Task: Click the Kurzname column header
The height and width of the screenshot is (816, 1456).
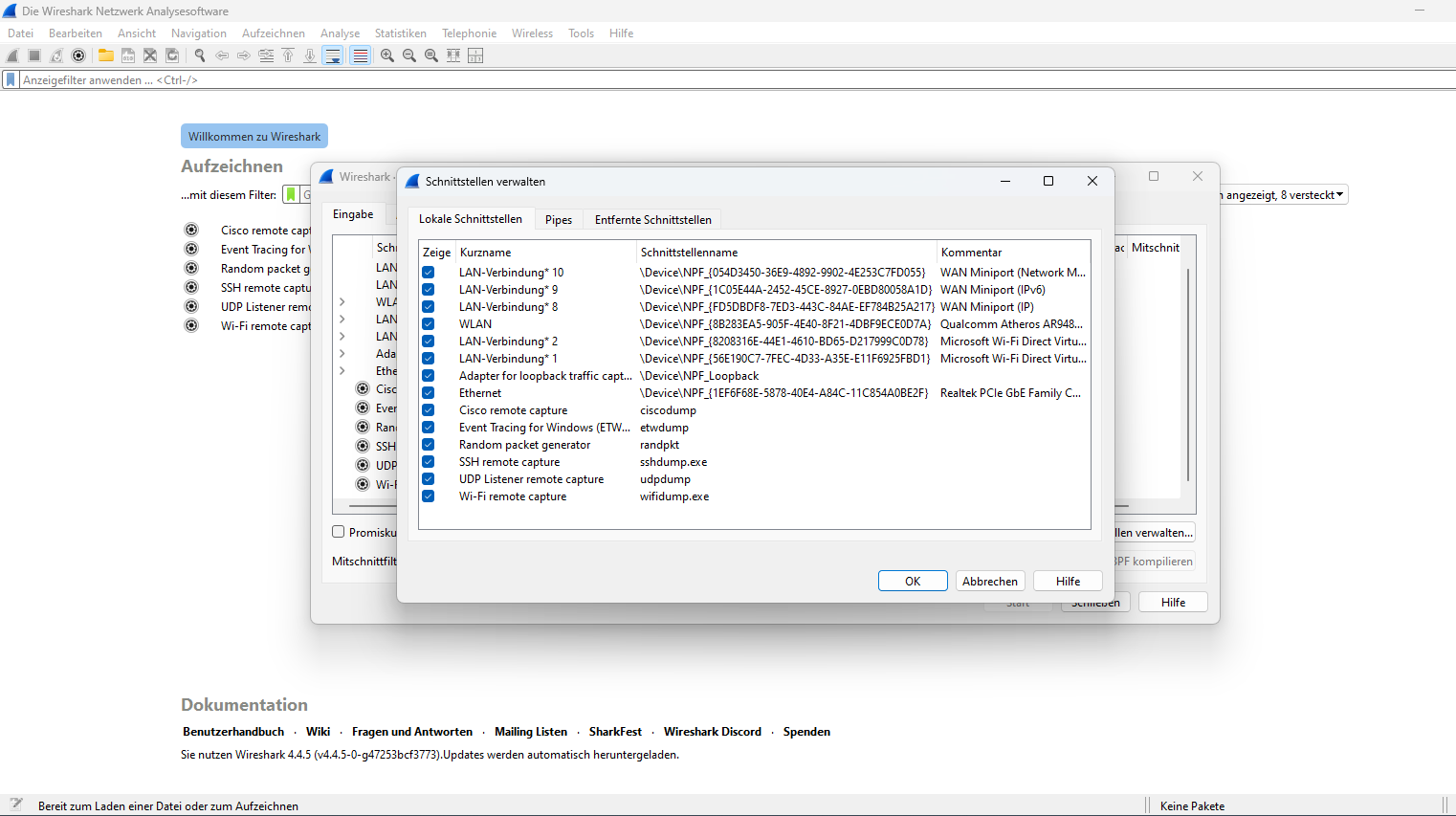Action: (x=546, y=253)
